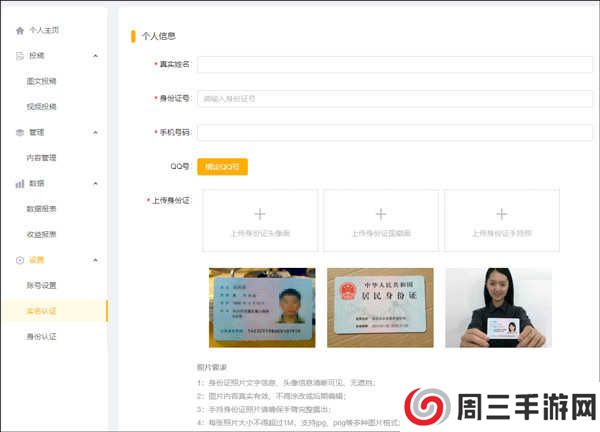The height and width of the screenshot is (432, 600).
Task: Click plus icon to upload ID emblem side
Action: point(381,214)
